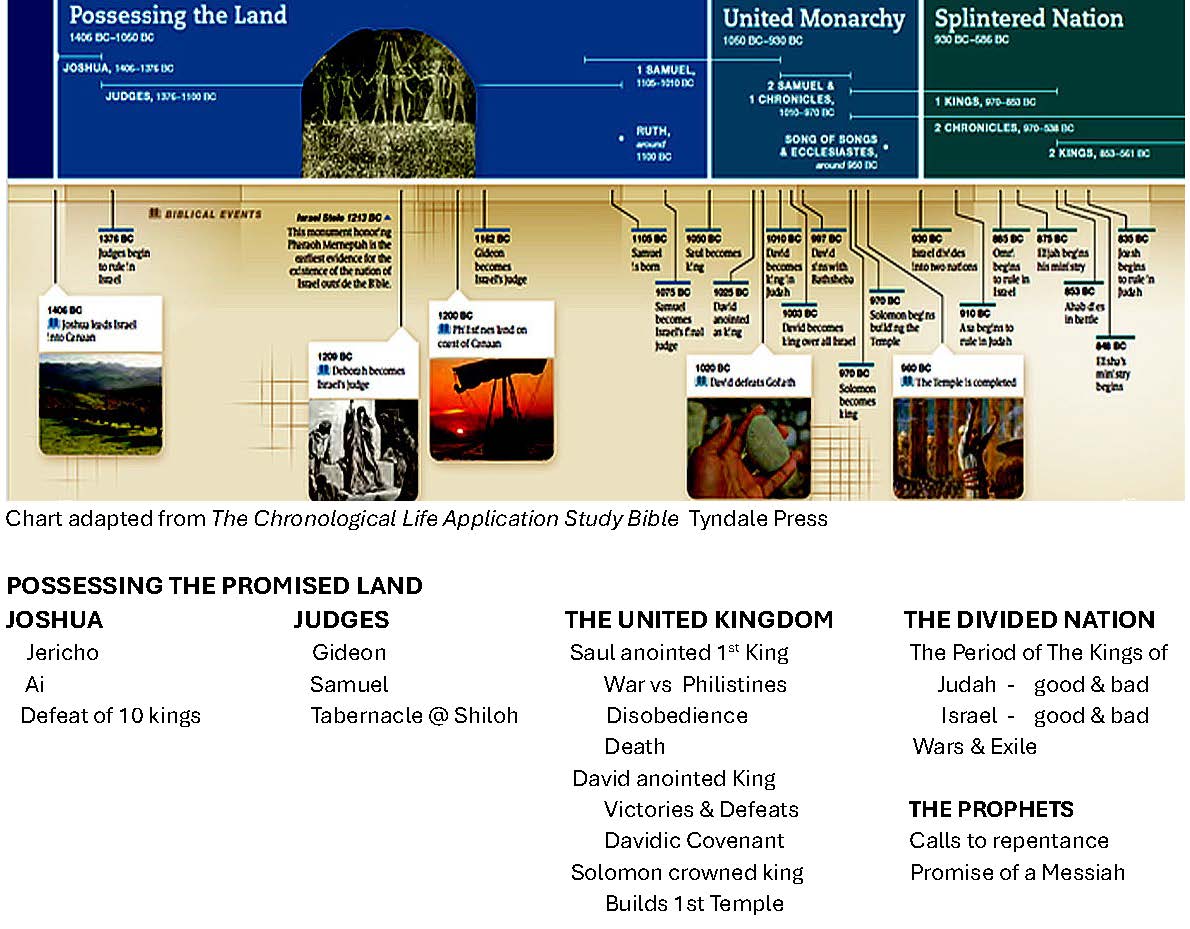Image resolution: width=1190 pixels, height=929 pixels.
Task: Select the book icon by The Temple is completed
Action: pos(909,382)
